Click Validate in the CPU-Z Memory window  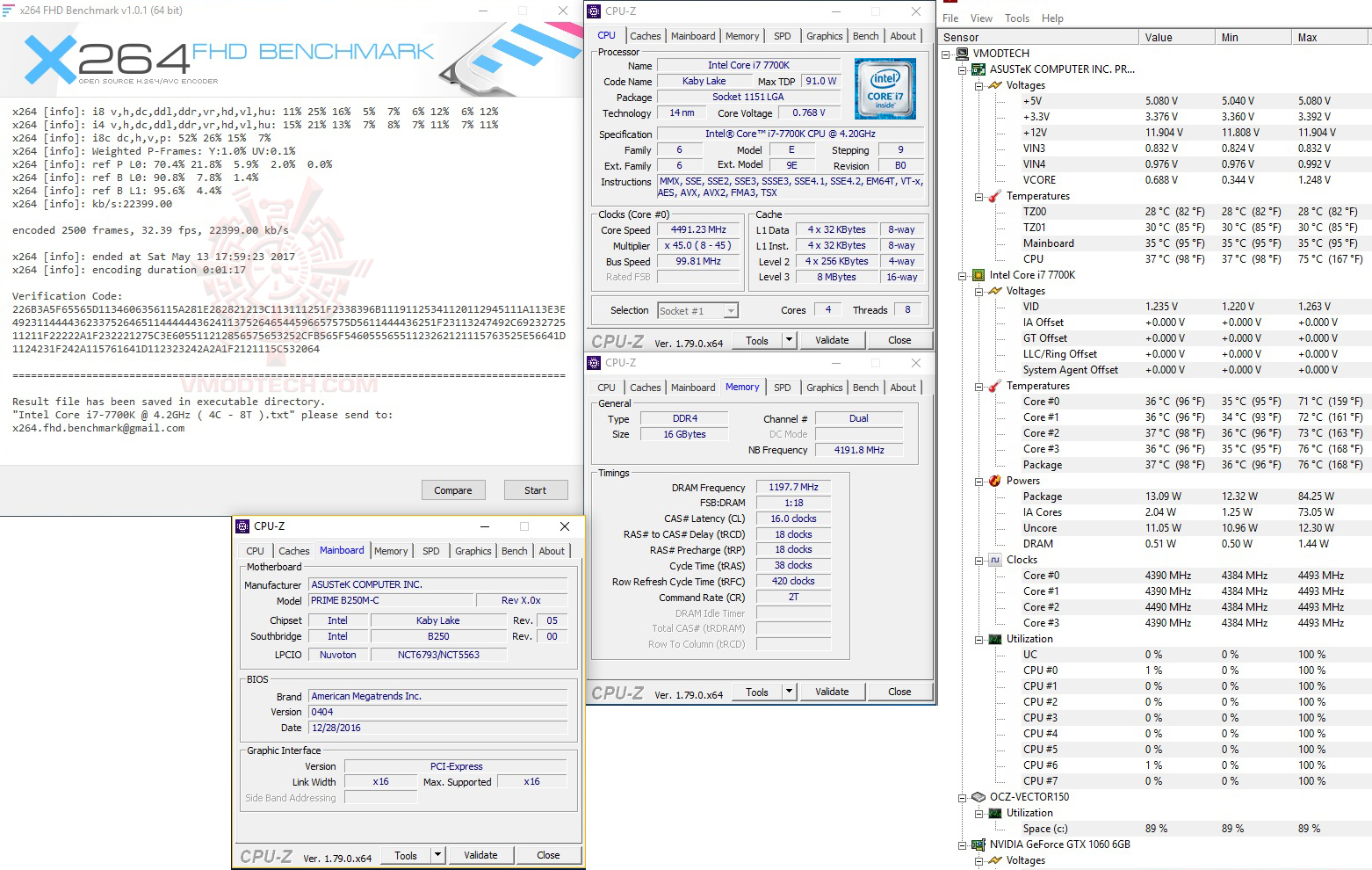tap(831, 691)
